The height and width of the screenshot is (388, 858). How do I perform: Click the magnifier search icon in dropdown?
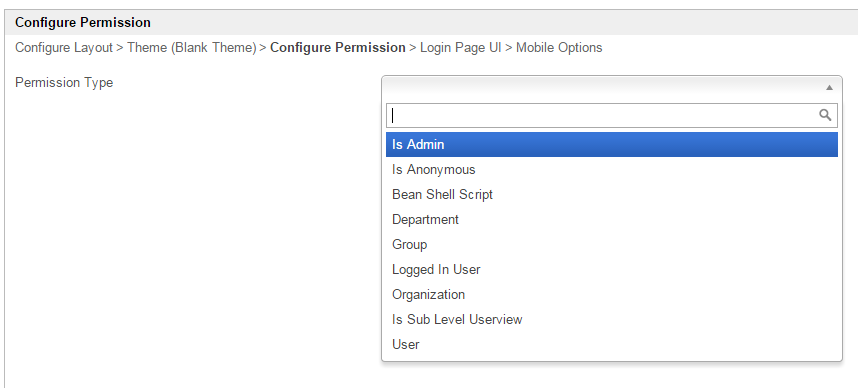[825, 115]
